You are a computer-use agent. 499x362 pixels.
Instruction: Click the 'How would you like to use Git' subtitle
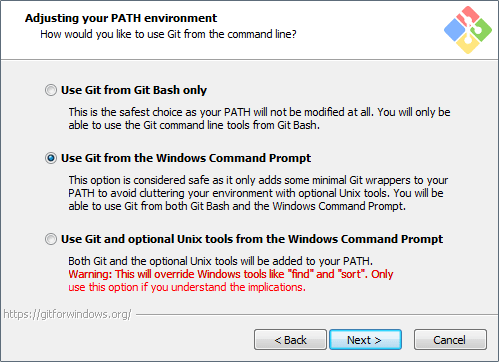[168, 34]
